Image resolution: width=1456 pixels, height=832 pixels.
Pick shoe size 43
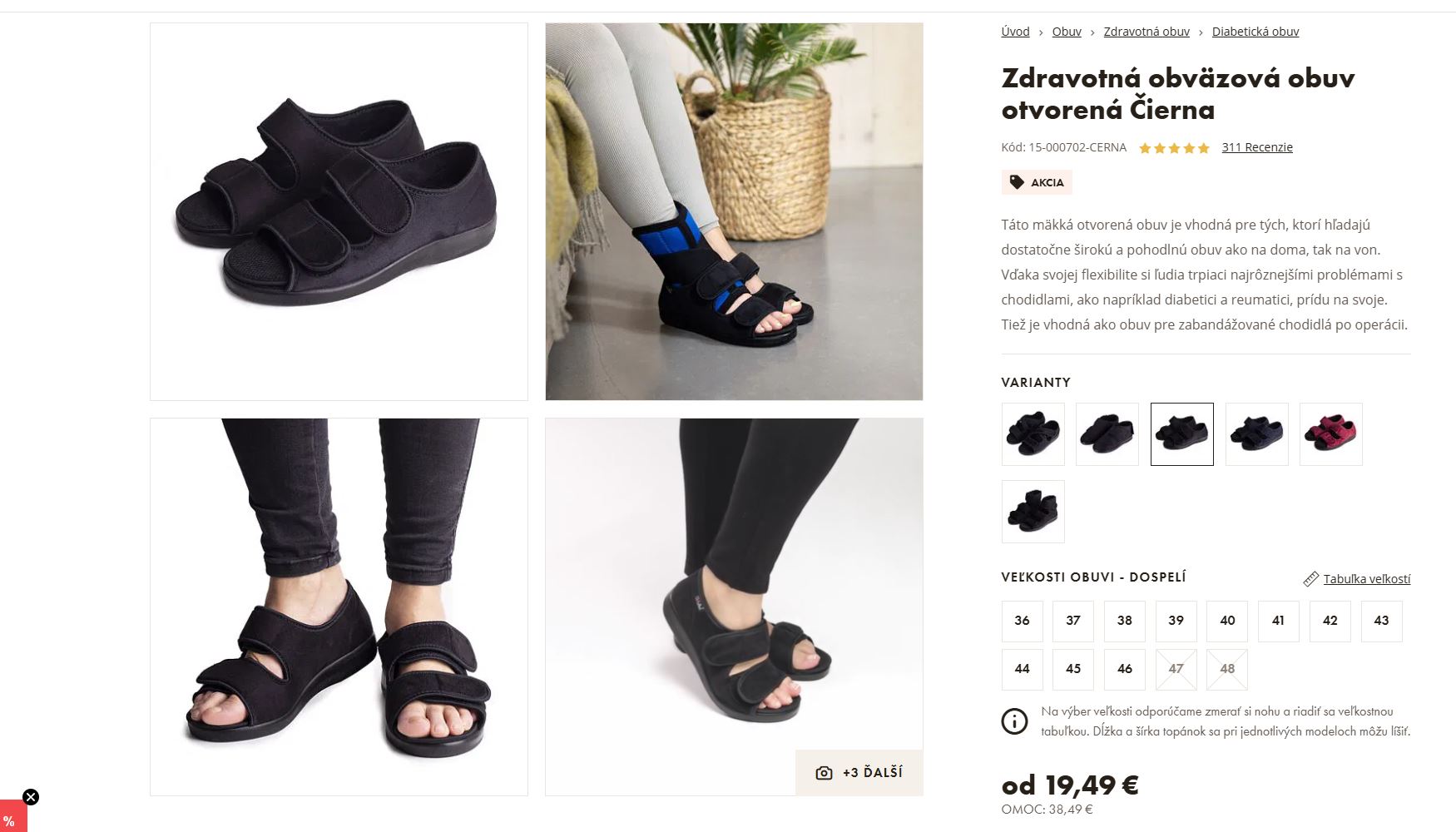(1381, 621)
